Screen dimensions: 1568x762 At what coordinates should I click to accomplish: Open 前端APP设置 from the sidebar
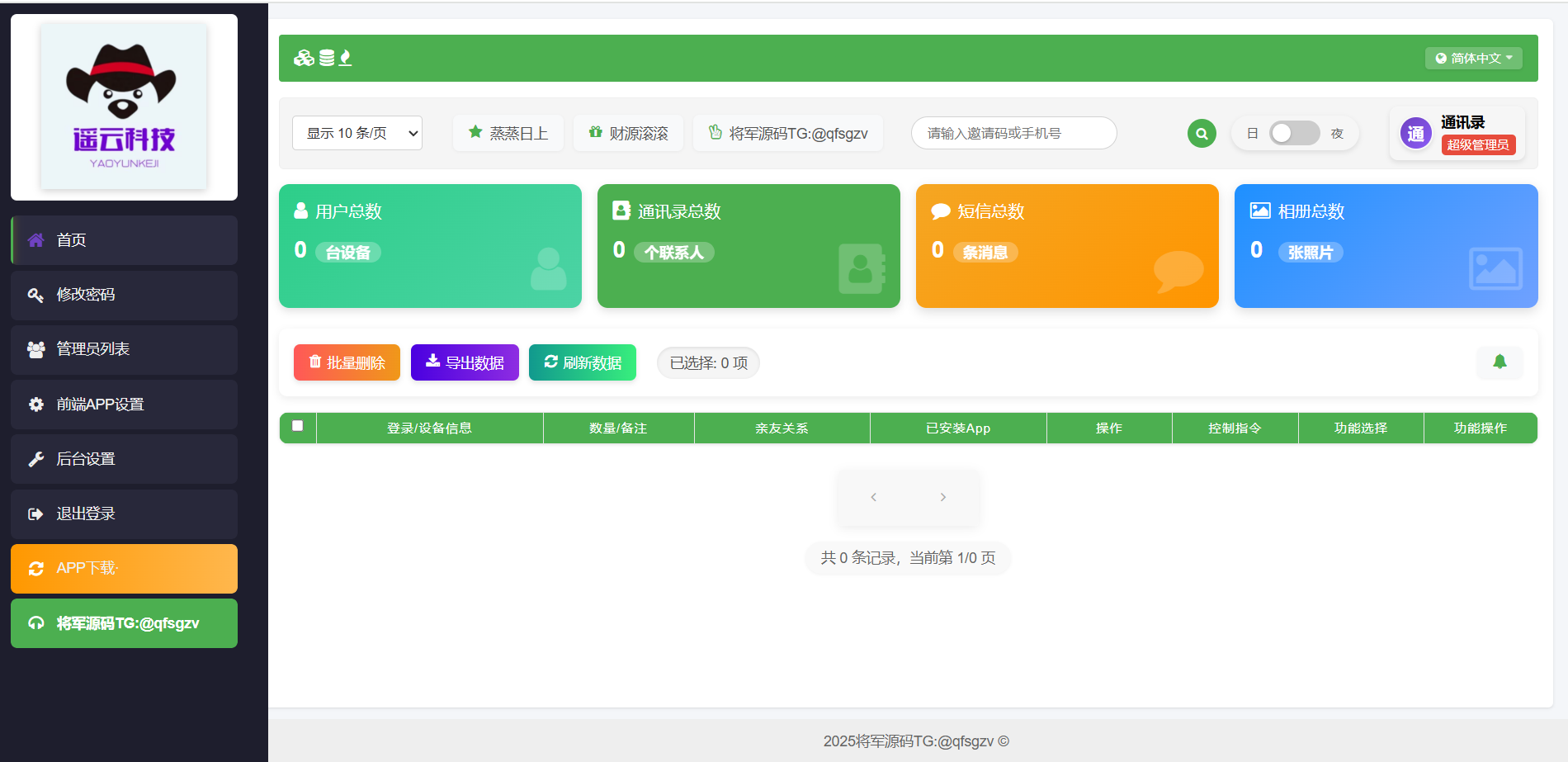pyautogui.click(x=124, y=405)
